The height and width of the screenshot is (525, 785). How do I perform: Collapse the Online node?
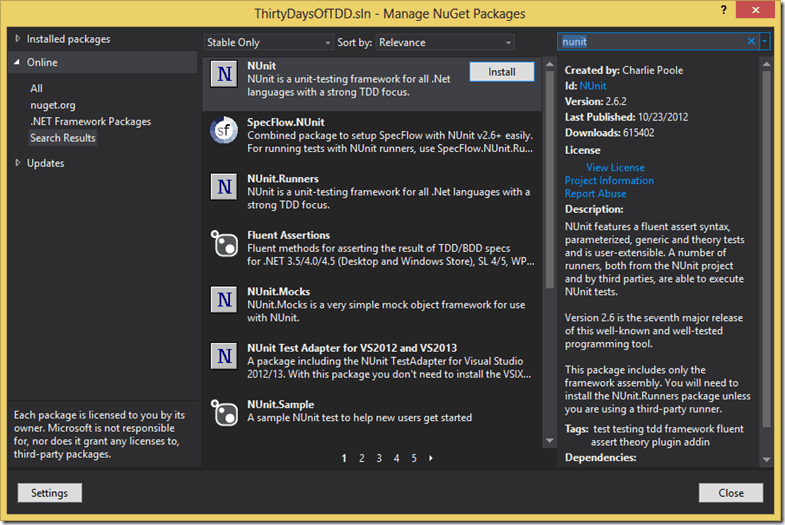tap(17, 62)
